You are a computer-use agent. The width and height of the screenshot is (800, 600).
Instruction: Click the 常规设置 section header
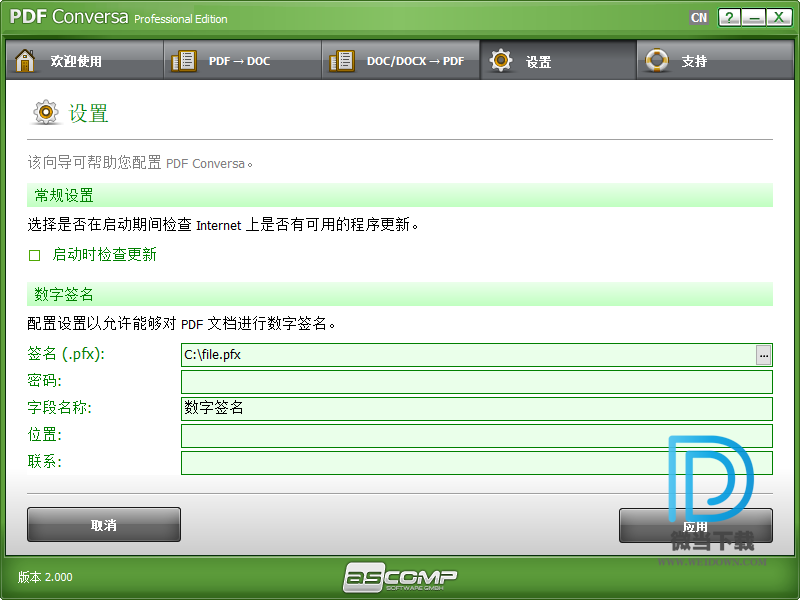400,195
